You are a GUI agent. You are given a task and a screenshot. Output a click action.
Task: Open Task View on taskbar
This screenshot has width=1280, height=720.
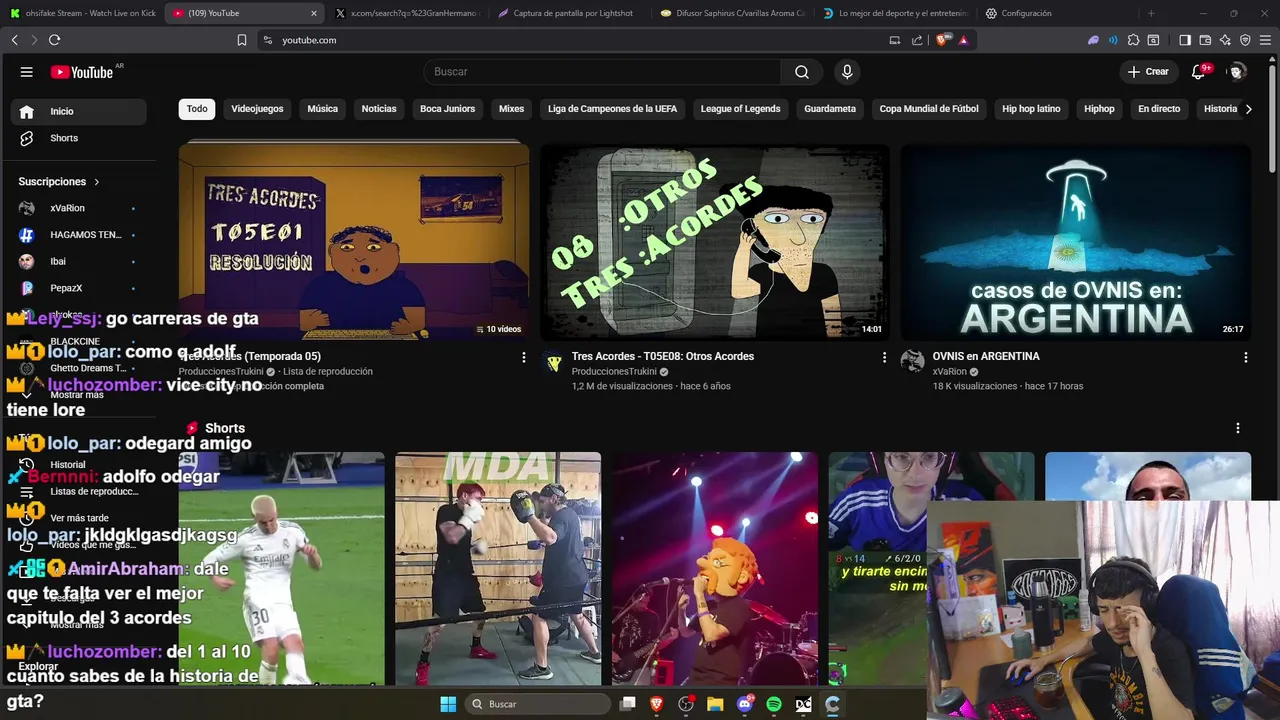(628, 704)
